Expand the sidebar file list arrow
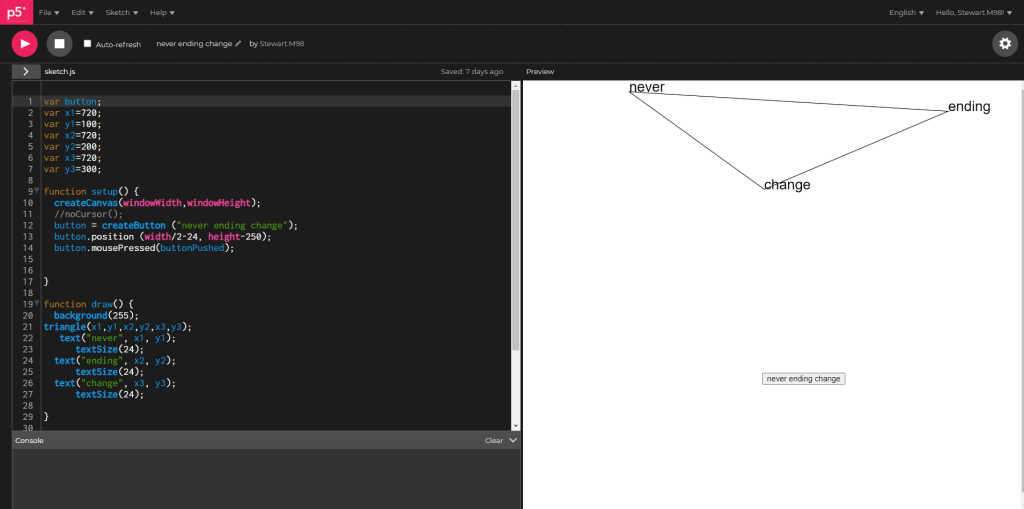The height and width of the screenshot is (509, 1024). (25, 72)
